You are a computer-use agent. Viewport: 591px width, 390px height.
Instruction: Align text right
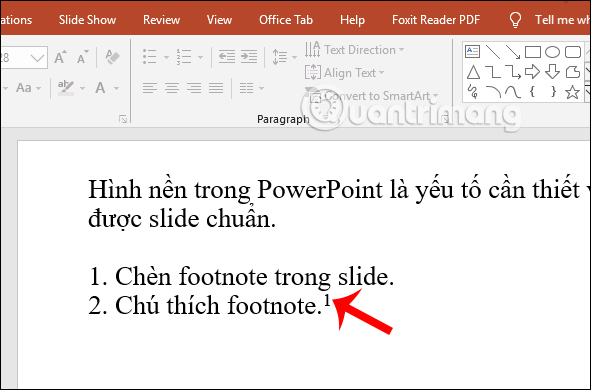tap(194, 88)
